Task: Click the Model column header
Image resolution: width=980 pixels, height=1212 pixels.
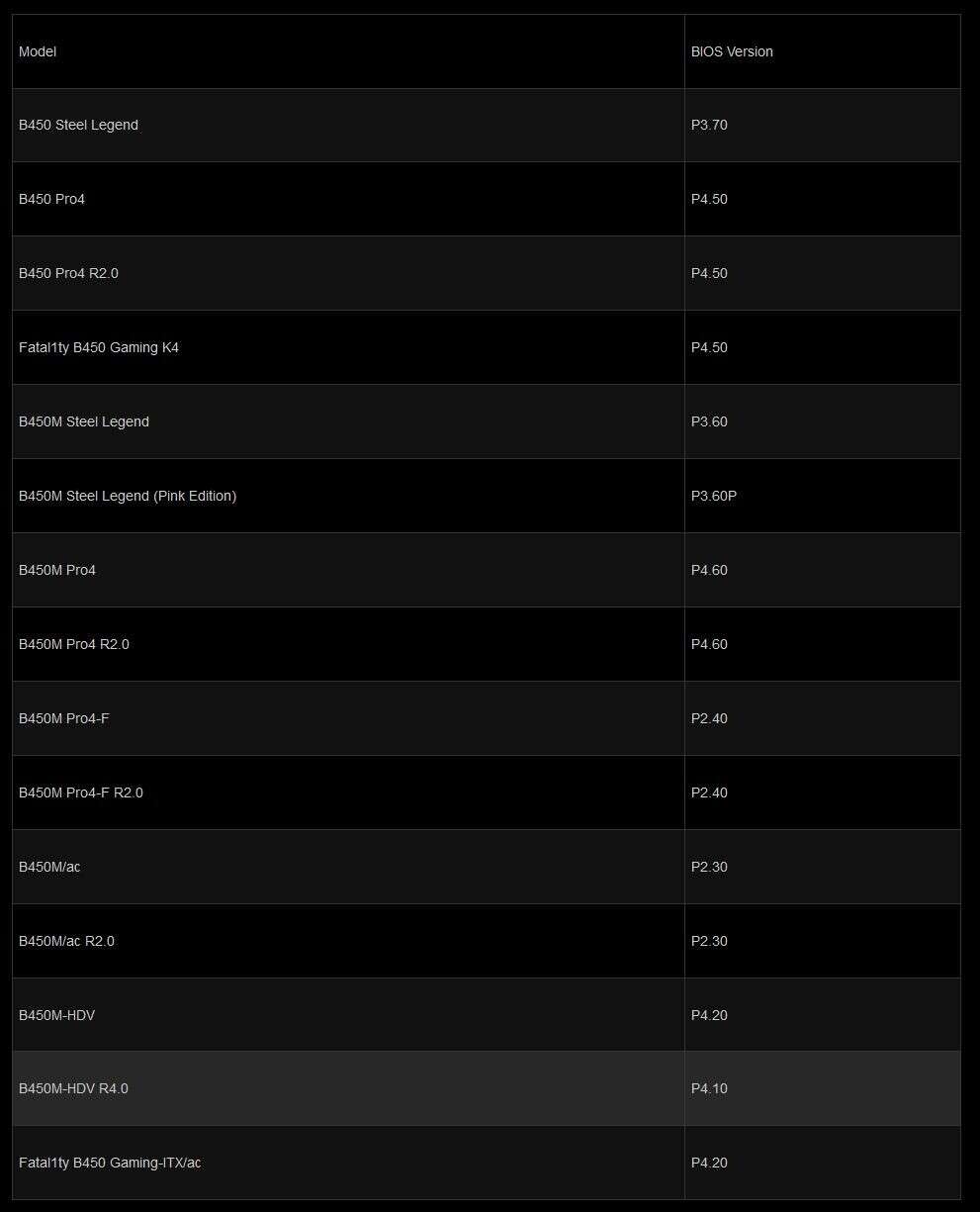Action: [38, 51]
